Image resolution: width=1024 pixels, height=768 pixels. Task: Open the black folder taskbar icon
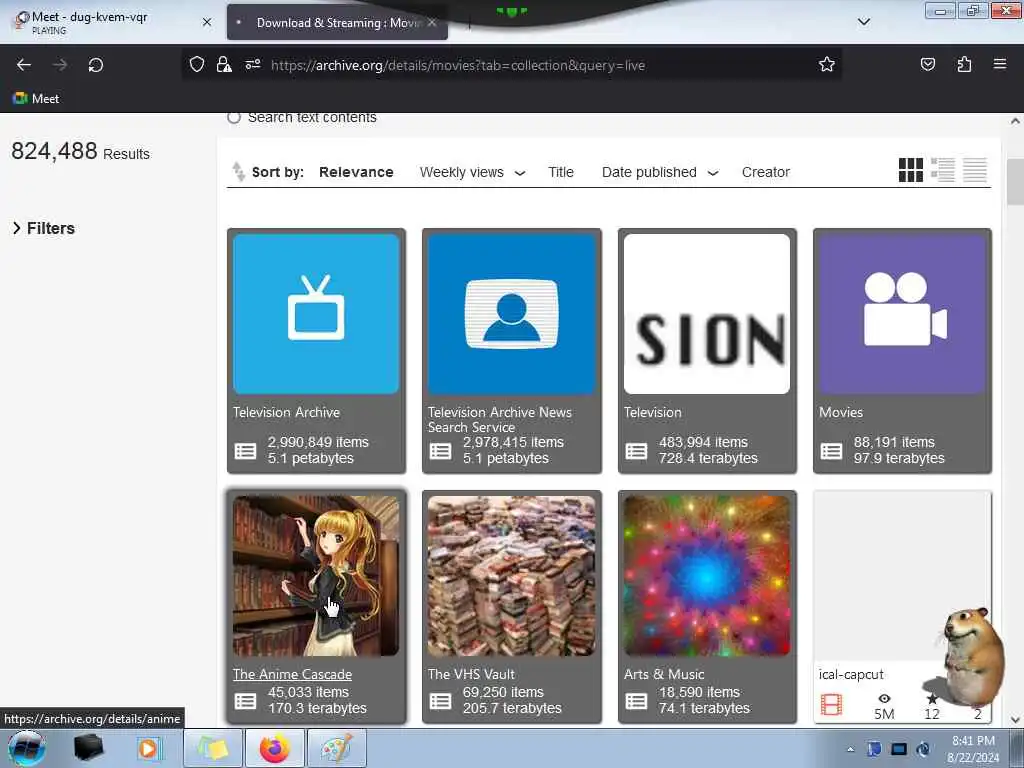coord(89,748)
